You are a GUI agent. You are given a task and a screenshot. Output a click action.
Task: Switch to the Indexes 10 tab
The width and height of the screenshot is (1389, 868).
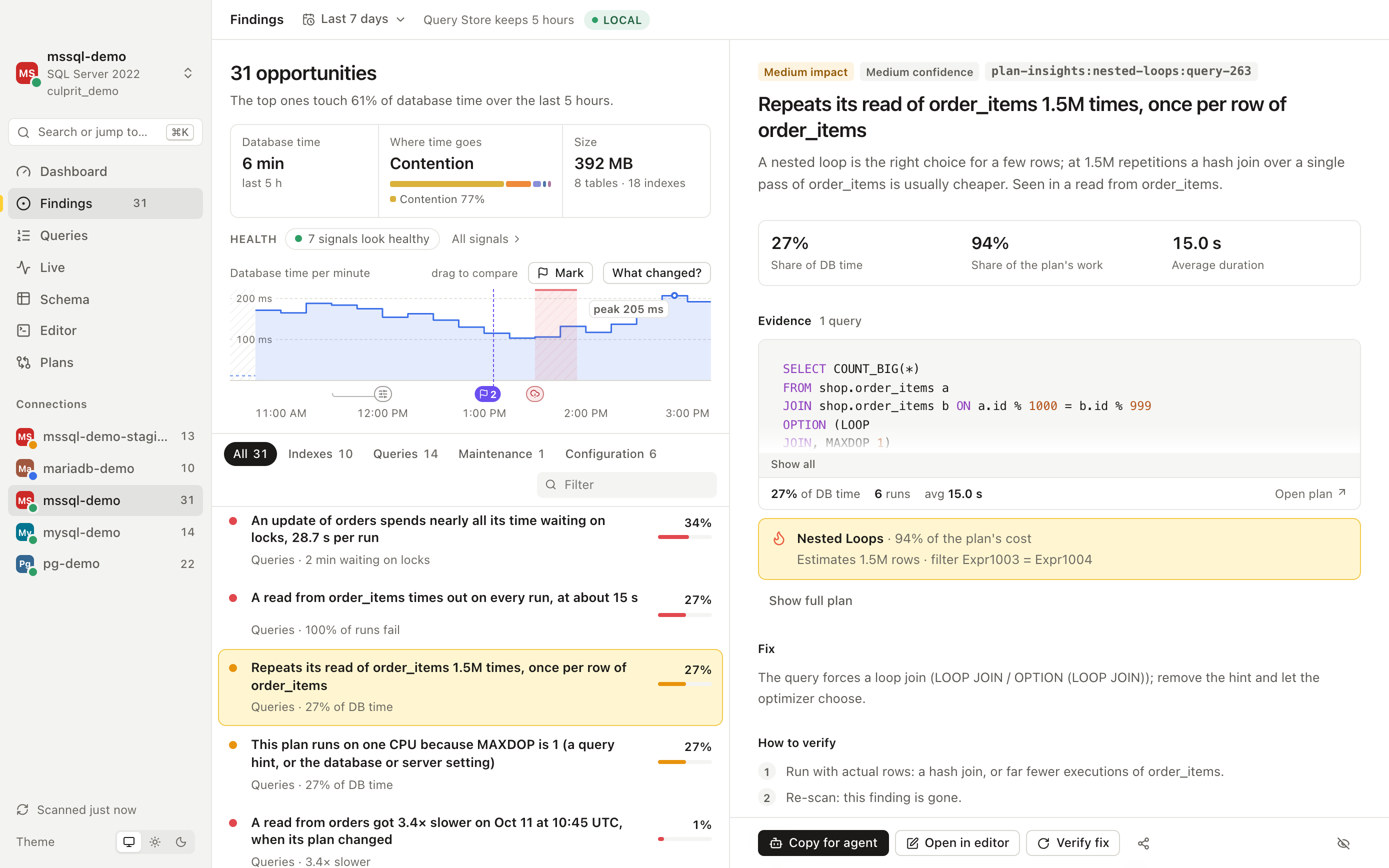coord(320,453)
